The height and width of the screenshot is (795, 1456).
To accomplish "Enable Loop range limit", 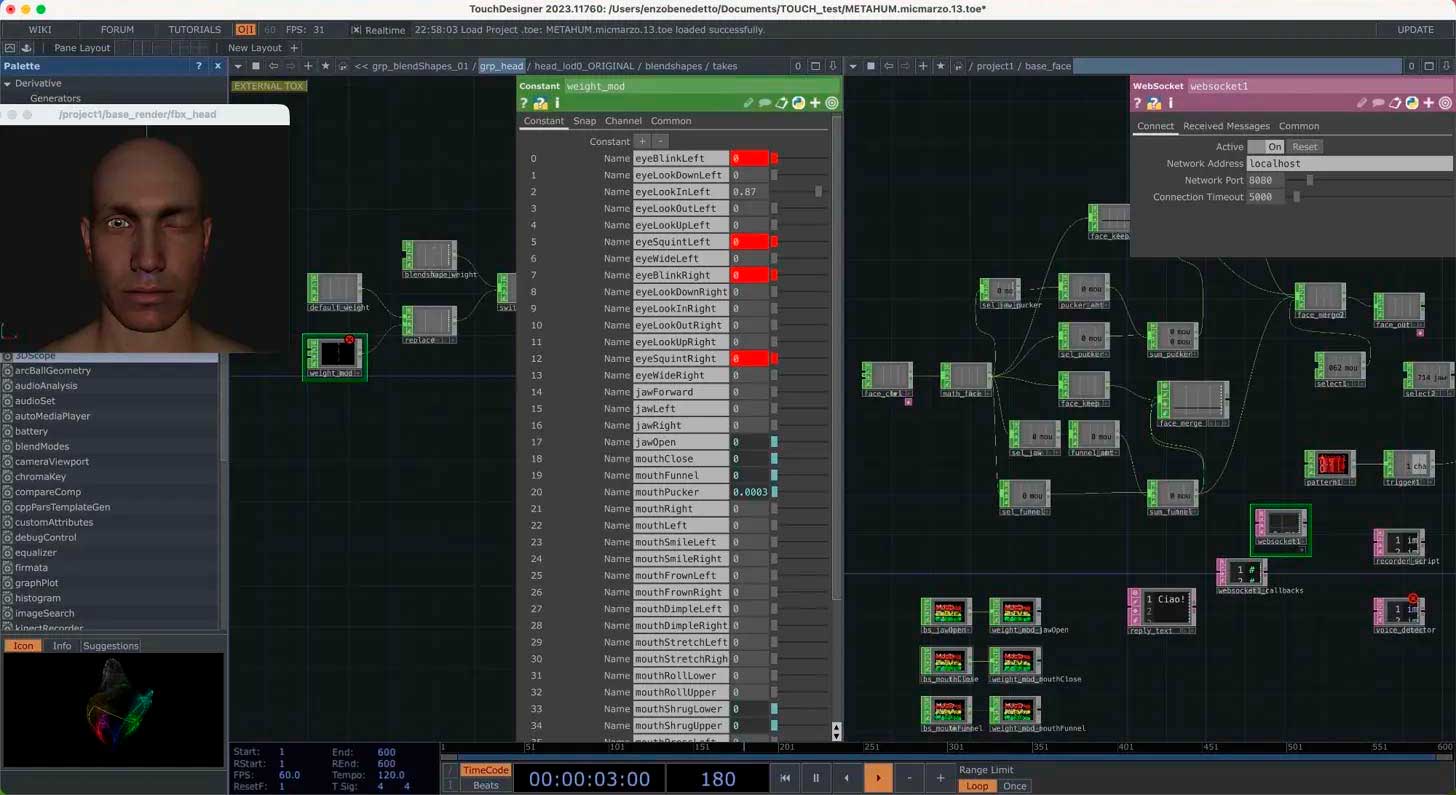I will pos(977,786).
